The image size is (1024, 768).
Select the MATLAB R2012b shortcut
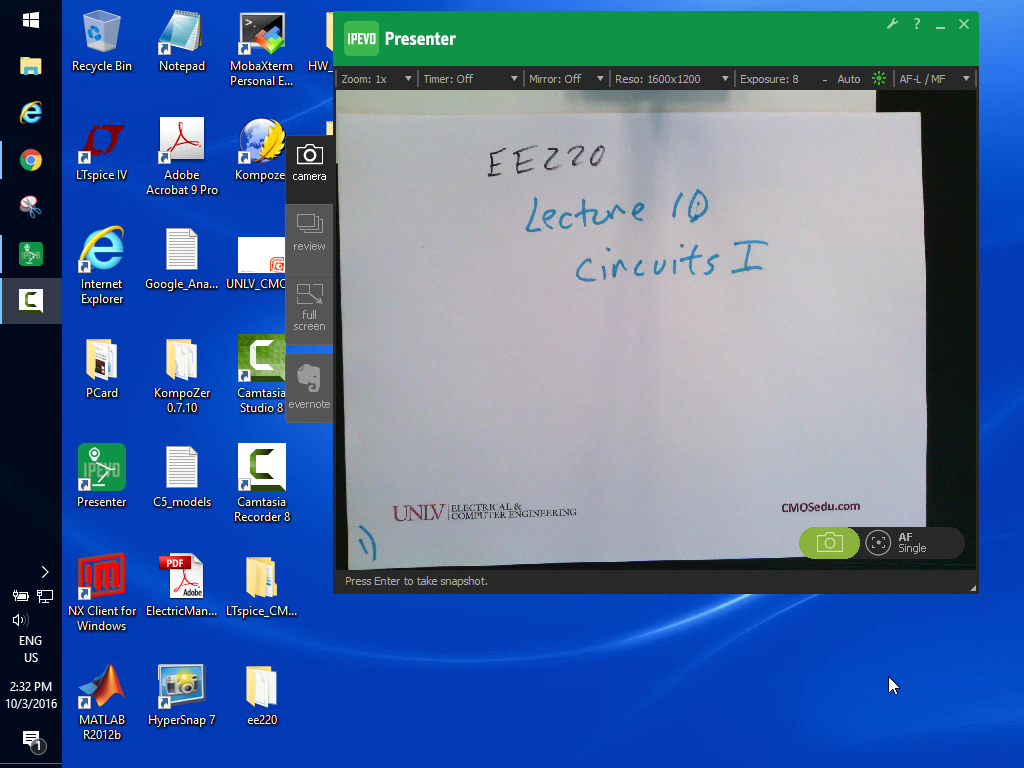101,702
